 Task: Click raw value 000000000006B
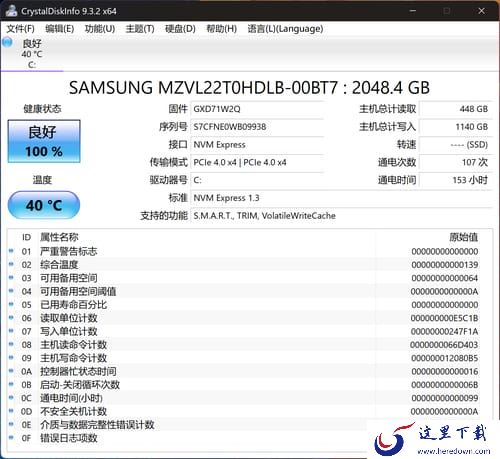click(x=445, y=385)
